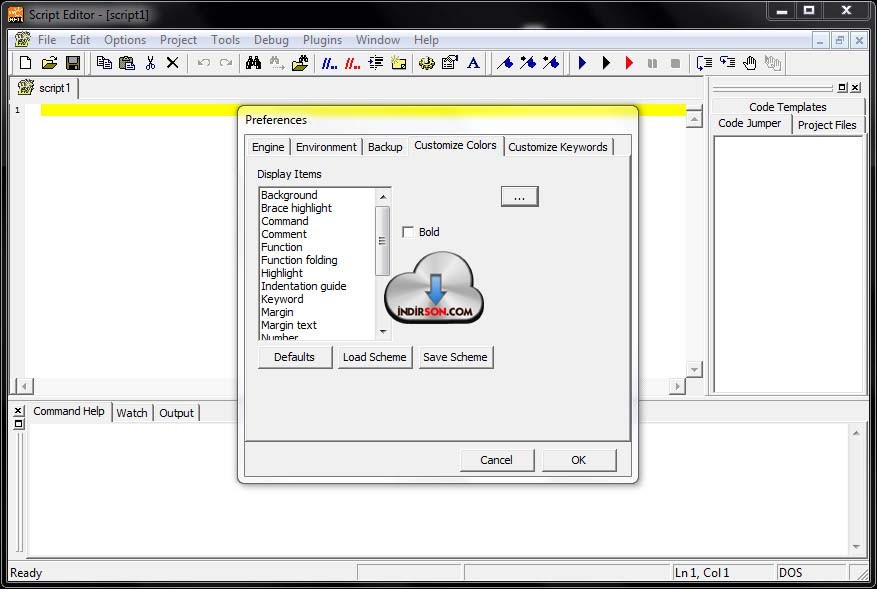Click the folder-with-binoculars find in files icon

click(x=300, y=63)
